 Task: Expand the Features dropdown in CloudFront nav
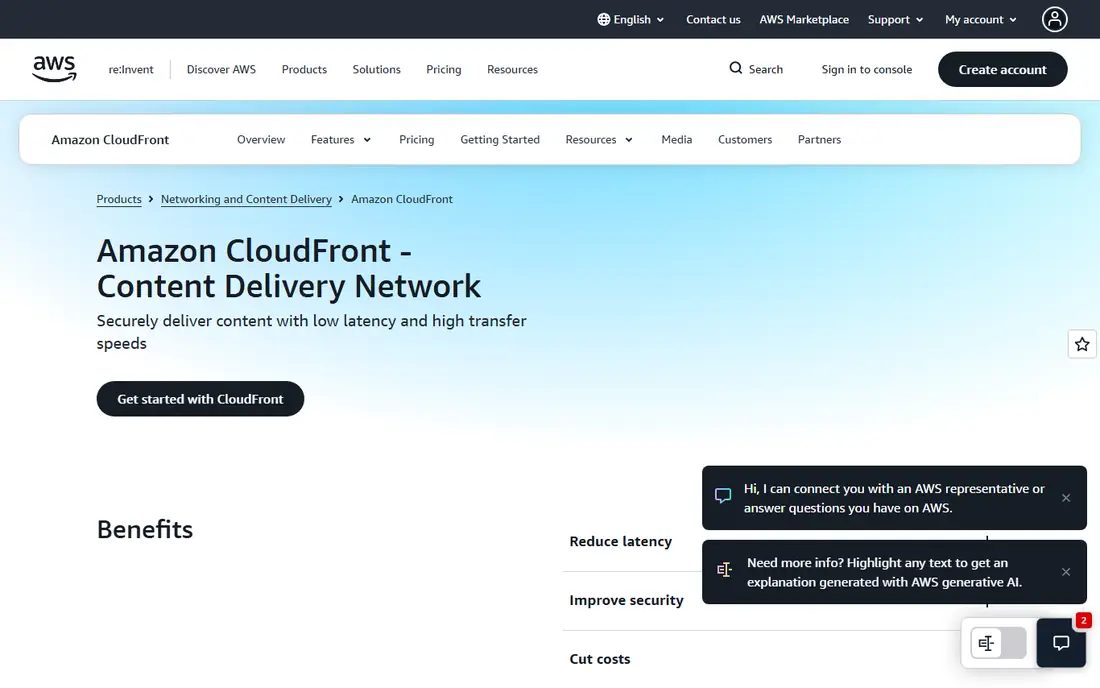tap(341, 140)
